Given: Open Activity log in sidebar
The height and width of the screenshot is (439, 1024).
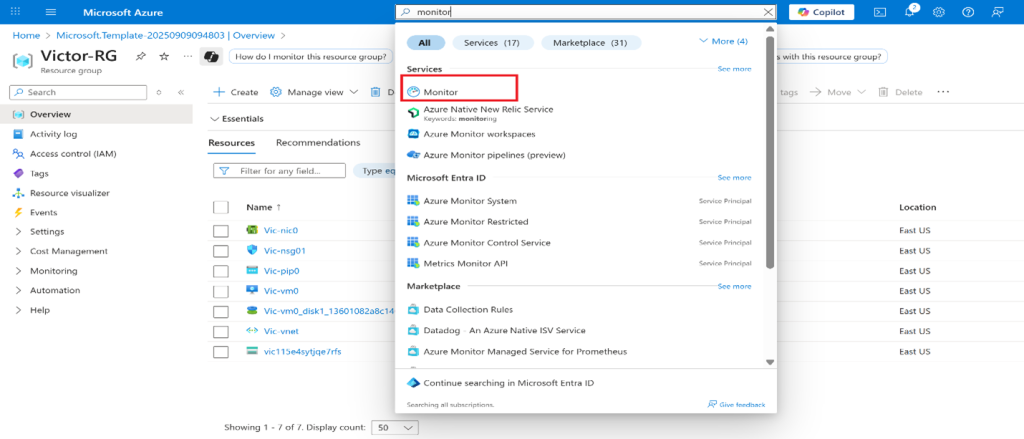Looking at the screenshot, I should [54, 134].
